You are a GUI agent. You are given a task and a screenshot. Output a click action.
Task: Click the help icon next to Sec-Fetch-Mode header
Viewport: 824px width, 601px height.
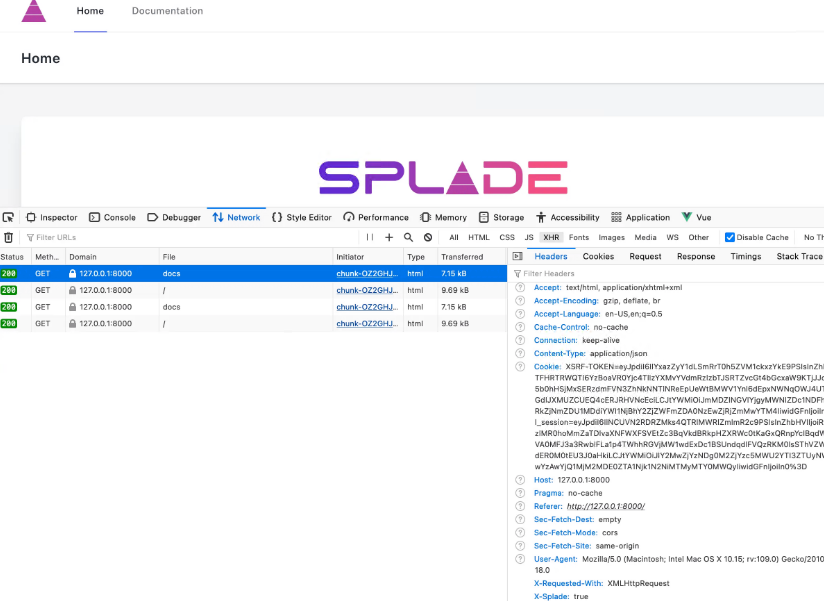pos(520,532)
